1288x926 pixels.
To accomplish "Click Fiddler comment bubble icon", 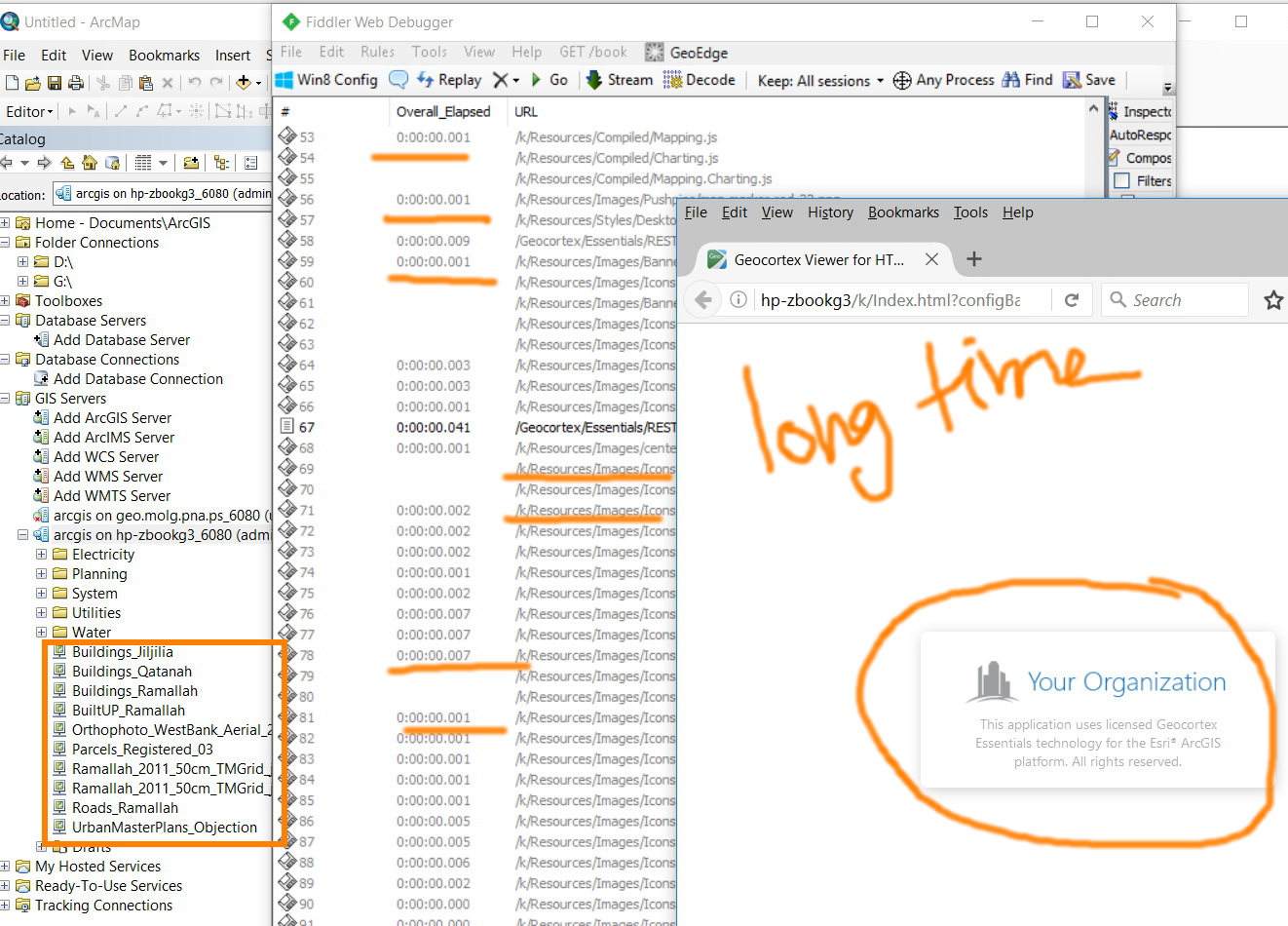I will click(398, 80).
